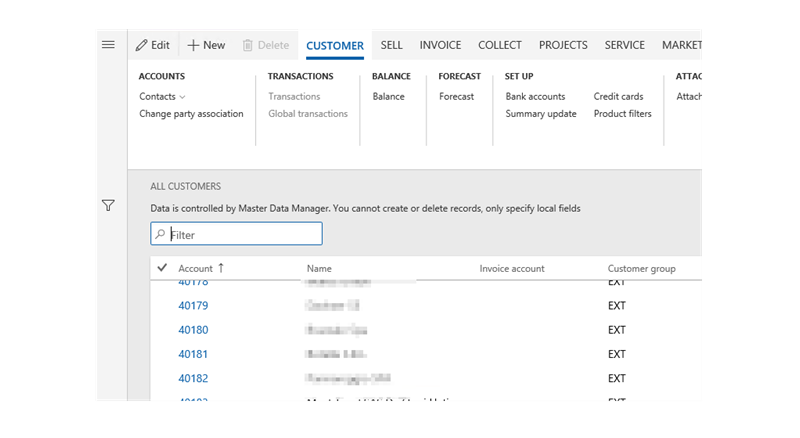Click the magnifier icon in Filter box
Viewport: 800px width, 438px height.
pyautogui.click(x=159, y=235)
